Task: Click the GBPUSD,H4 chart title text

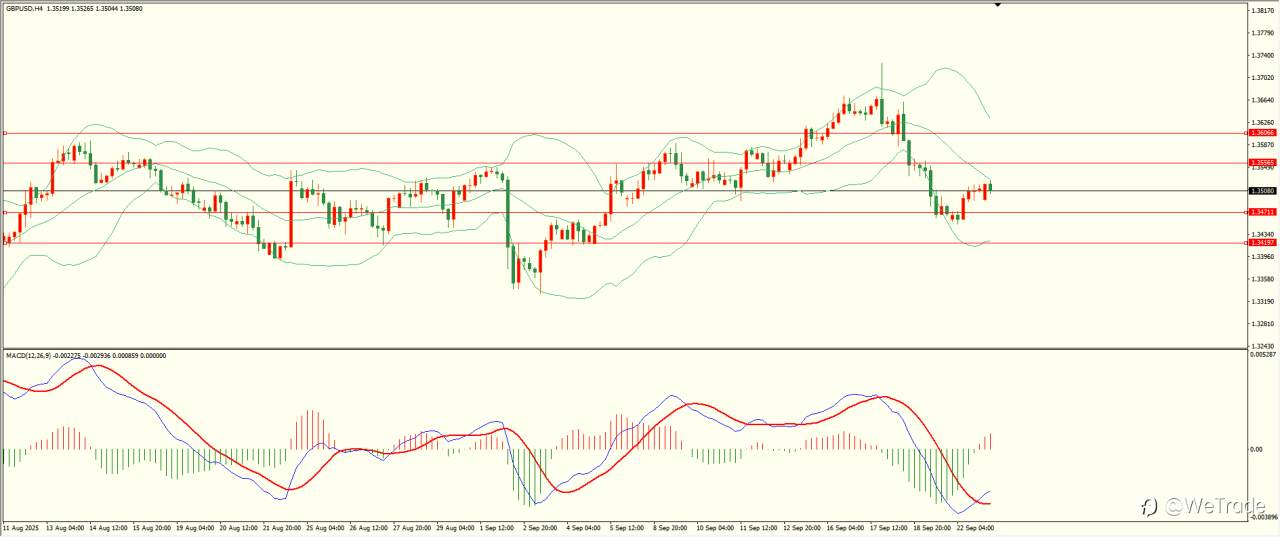Action: point(24,9)
